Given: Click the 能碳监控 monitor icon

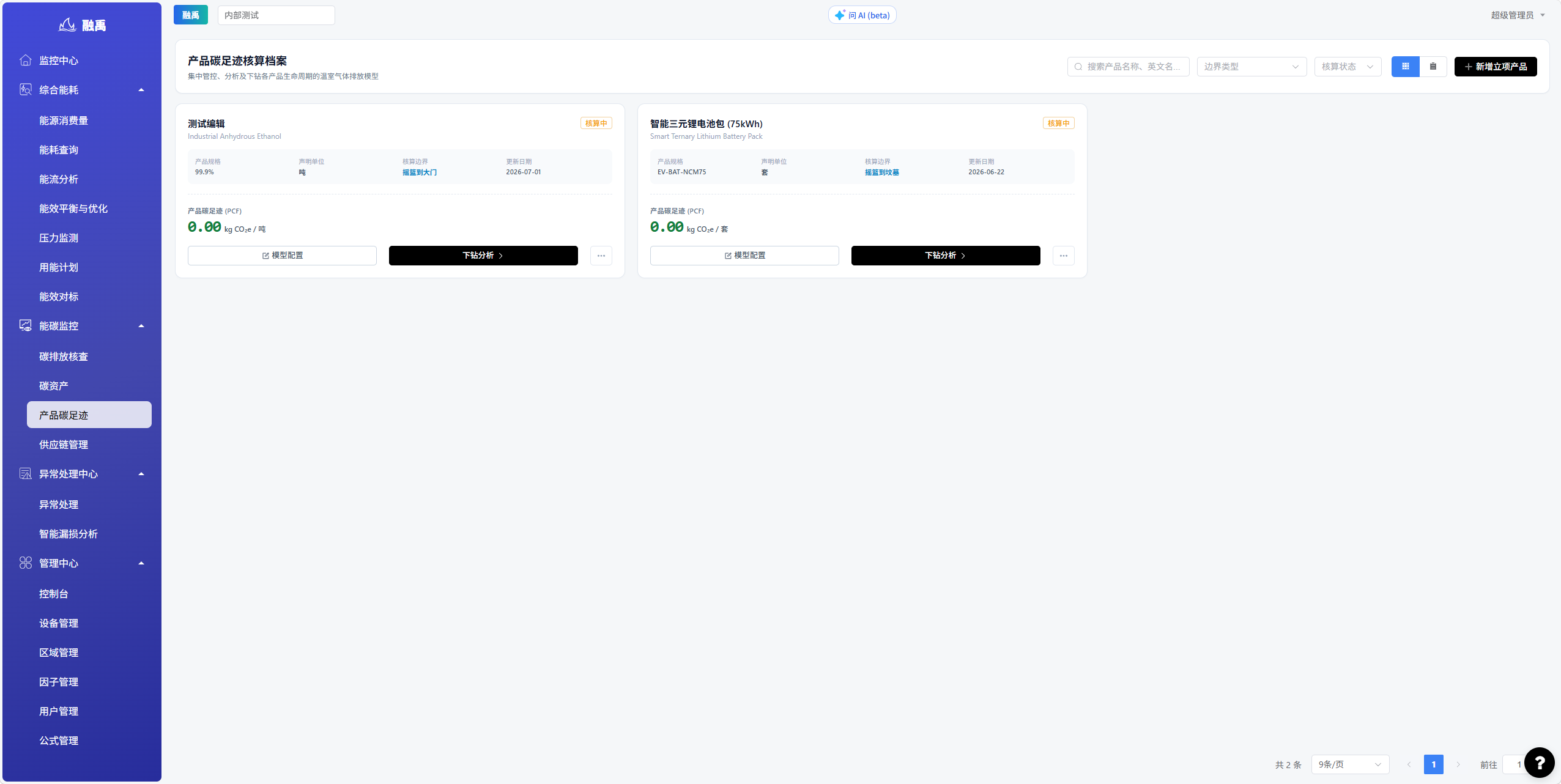Looking at the screenshot, I should point(25,325).
